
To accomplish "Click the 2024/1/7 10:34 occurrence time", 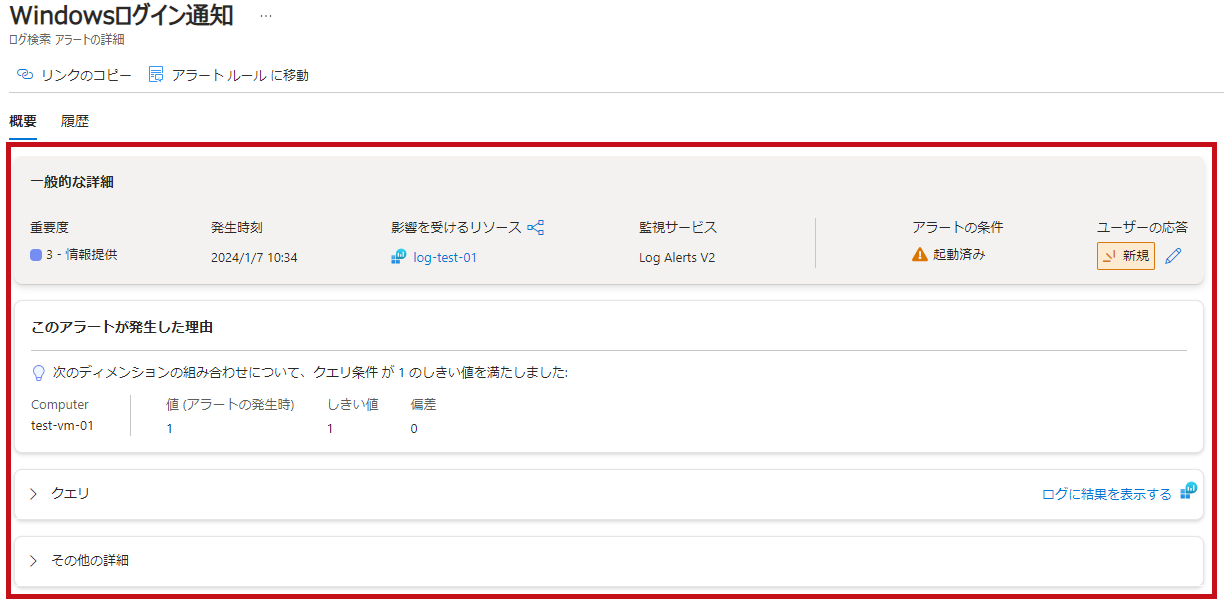I will (254, 257).
